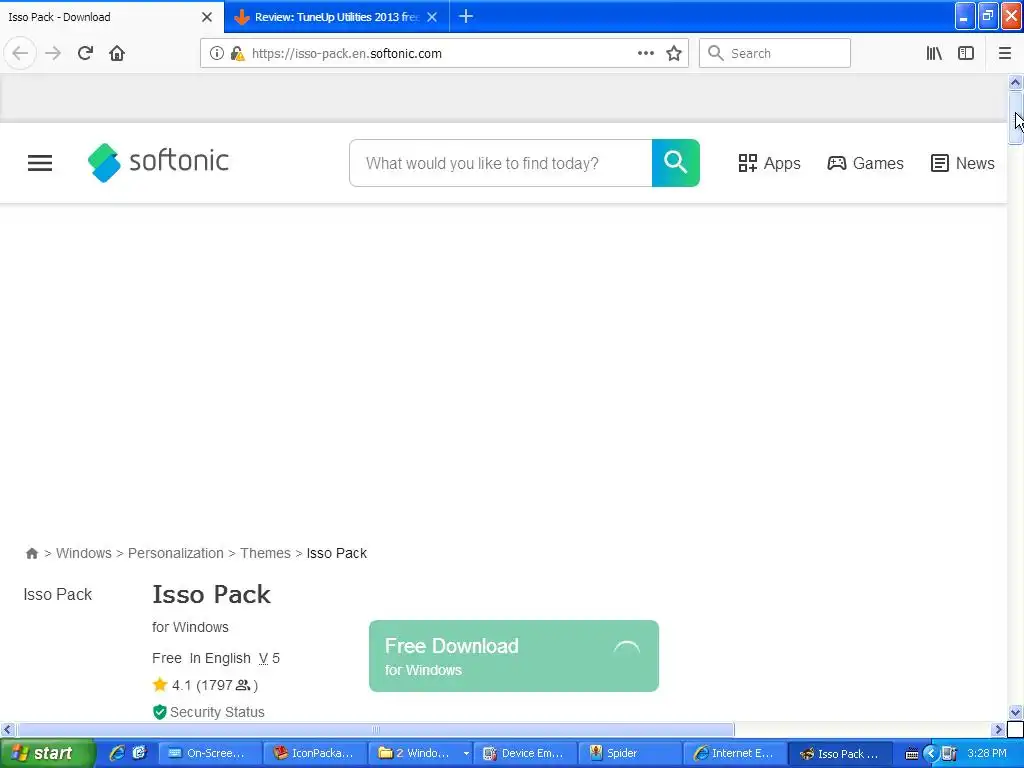This screenshot has height=768, width=1024.
Task: Switch to On-Screen Keyboard taskbar item
Action: click(210, 753)
